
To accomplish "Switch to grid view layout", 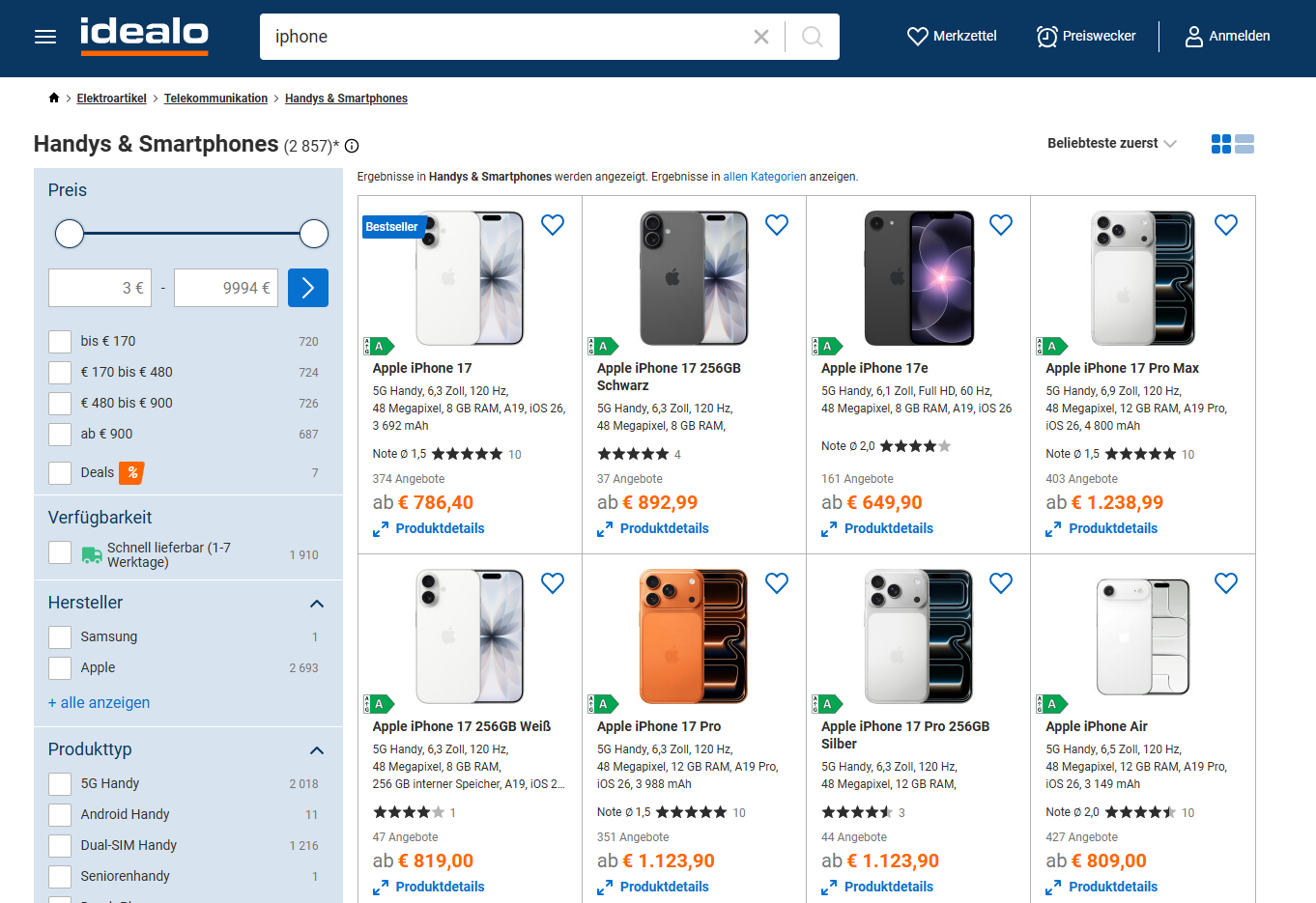I will pos(1221,144).
